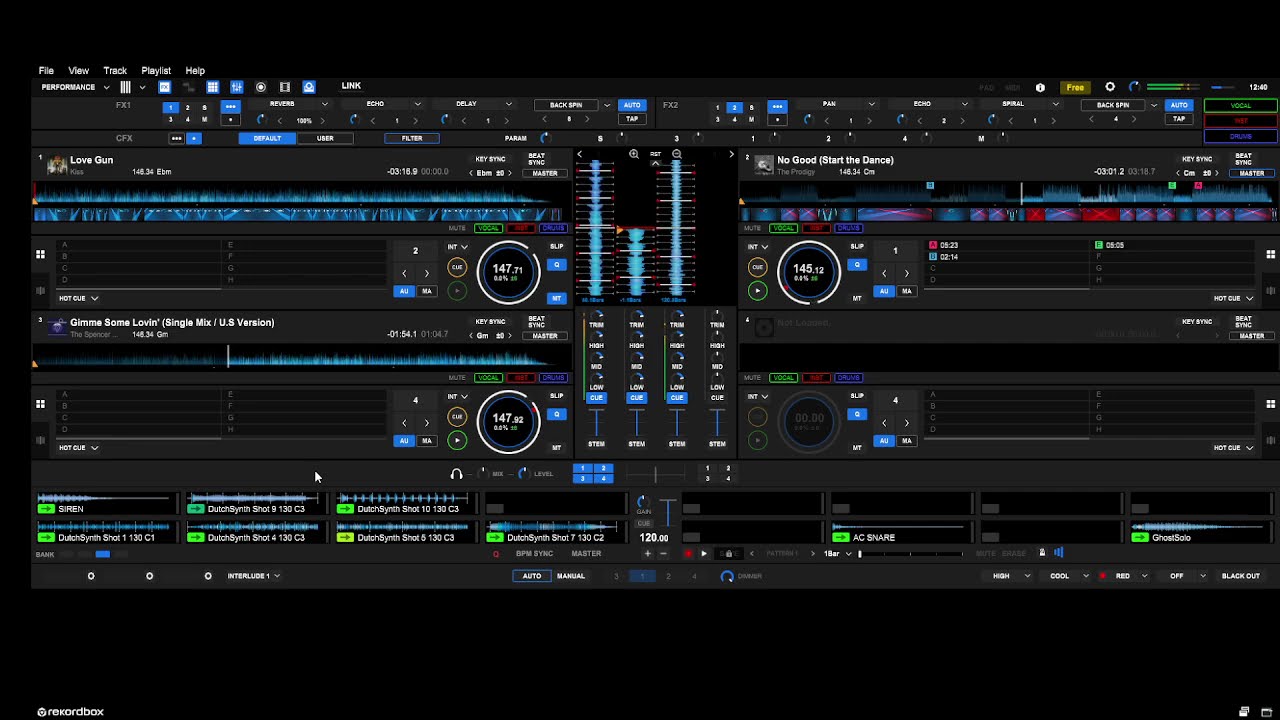Select MANUAL lighting mode
The width and height of the screenshot is (1280, 720).
click(571, 576)
